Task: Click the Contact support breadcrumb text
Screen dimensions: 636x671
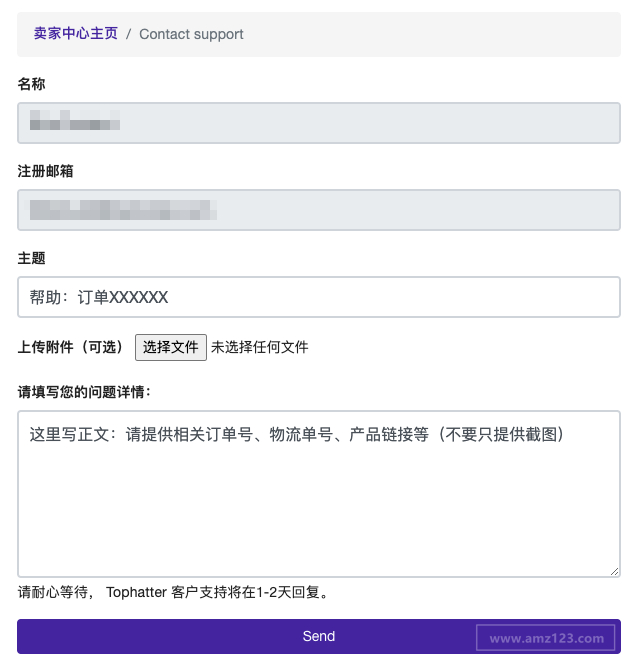Action: tap(191, 34)
